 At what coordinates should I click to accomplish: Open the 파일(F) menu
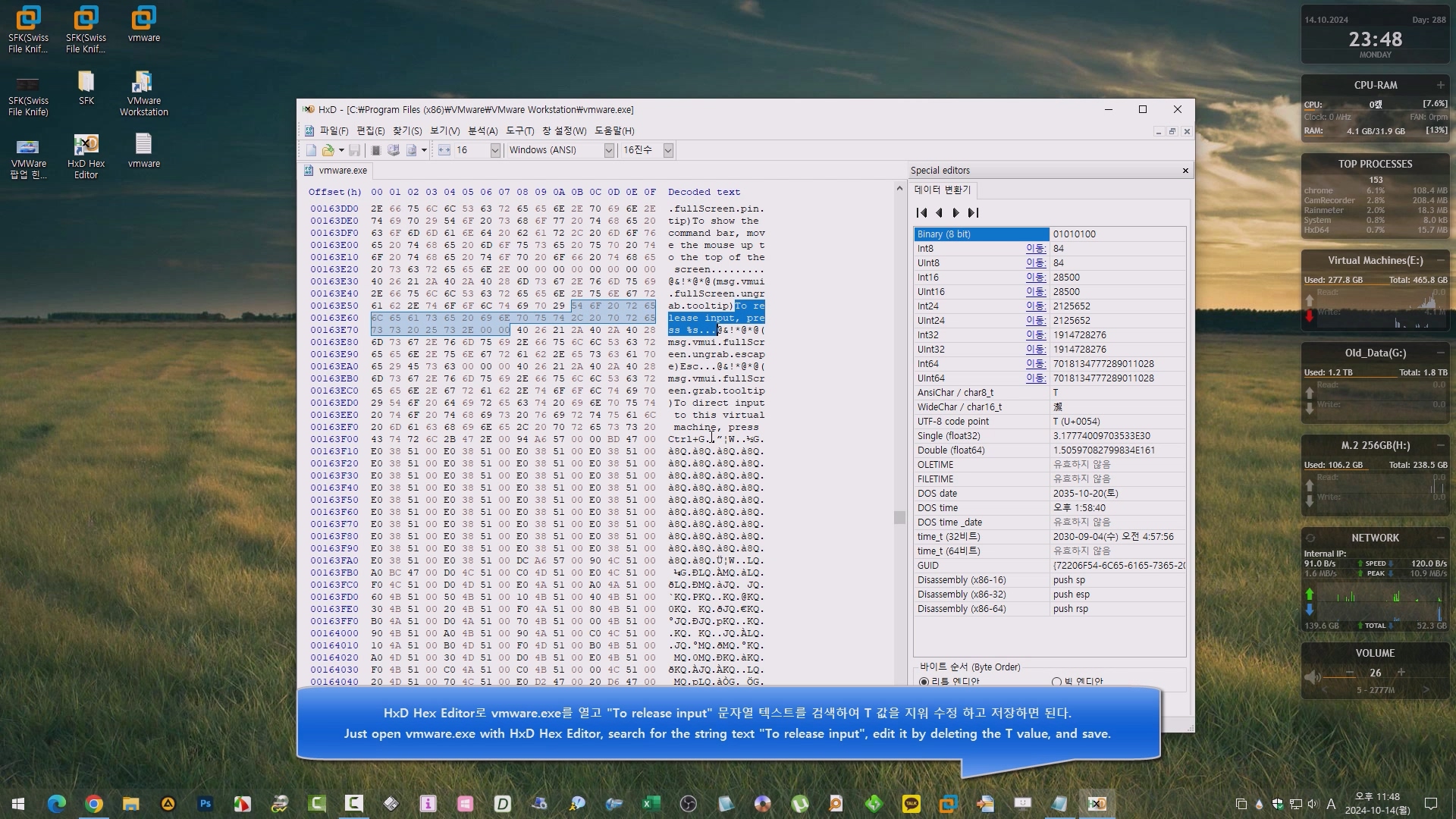click(x=334, y=131)
